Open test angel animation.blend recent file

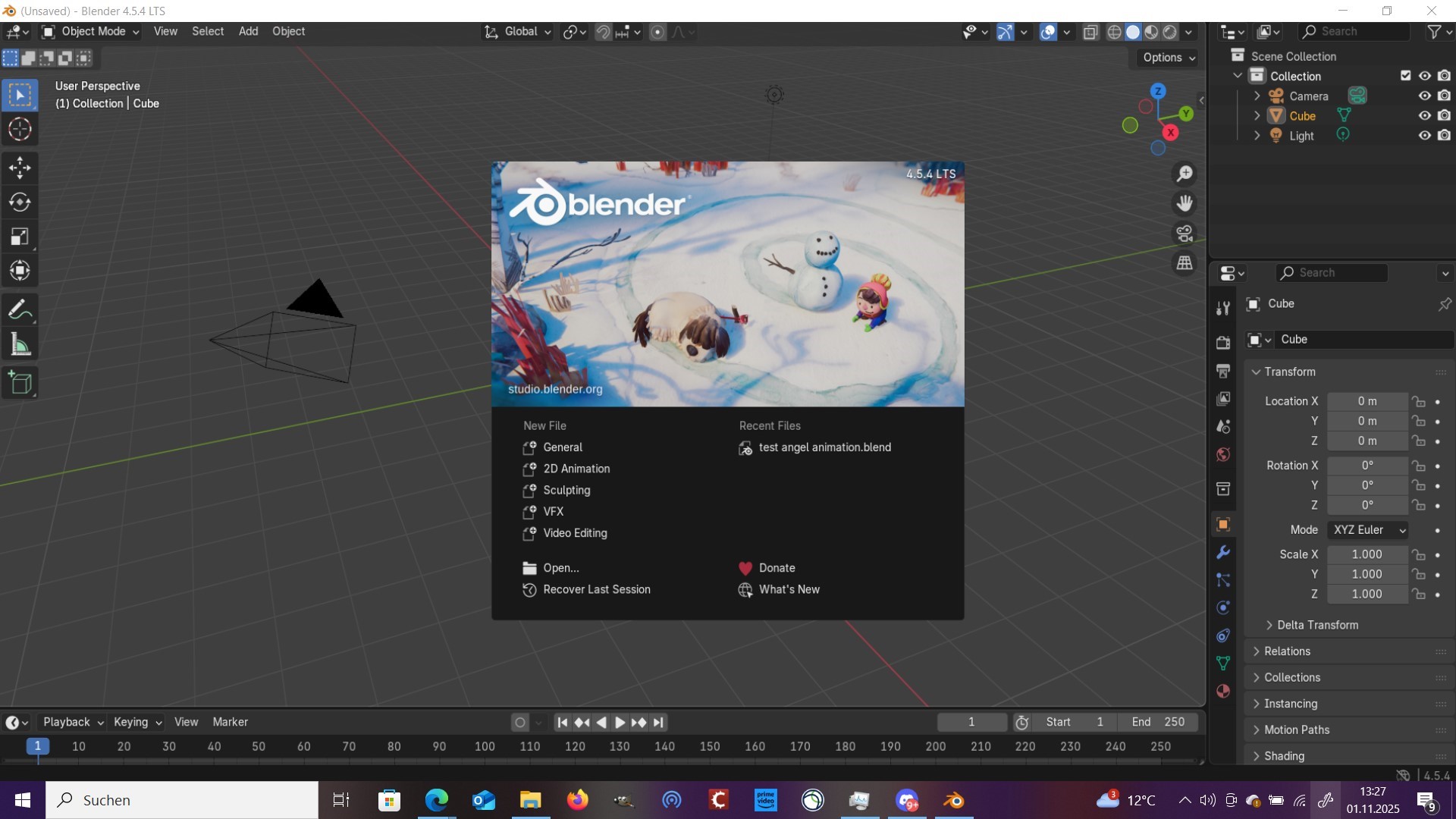coord(824,447)
